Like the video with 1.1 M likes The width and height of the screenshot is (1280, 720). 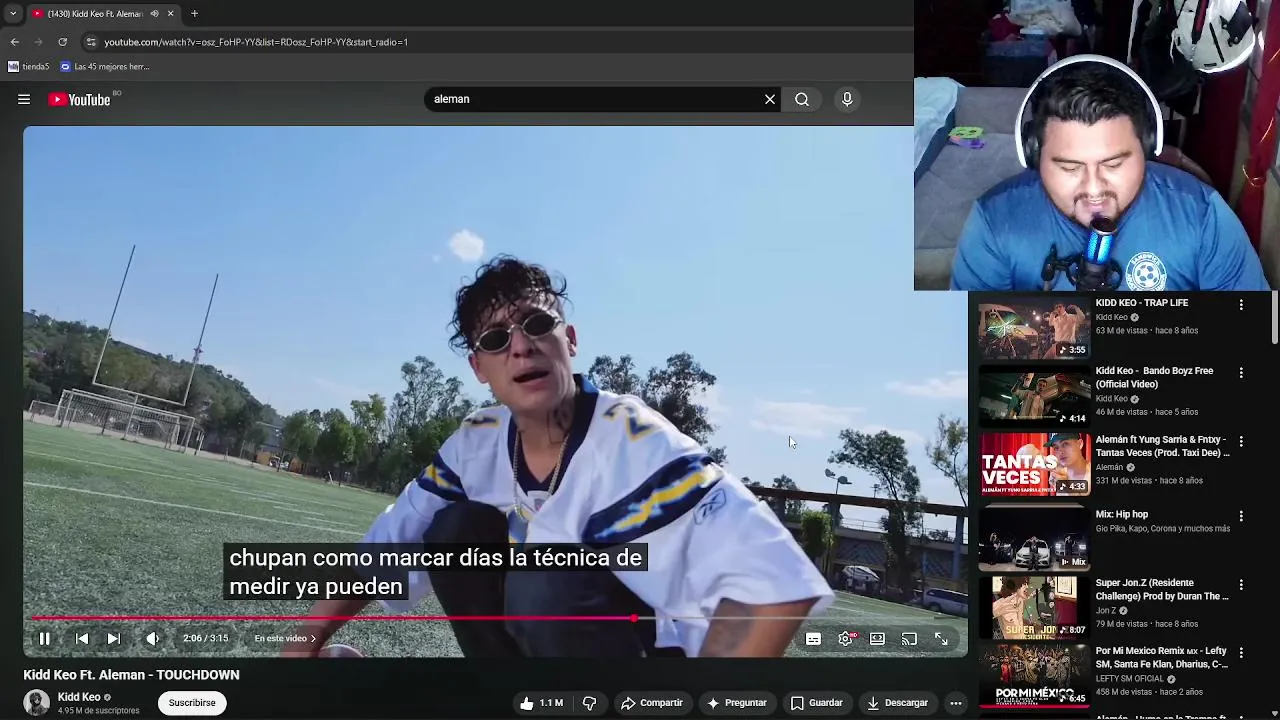coord(540,703)
